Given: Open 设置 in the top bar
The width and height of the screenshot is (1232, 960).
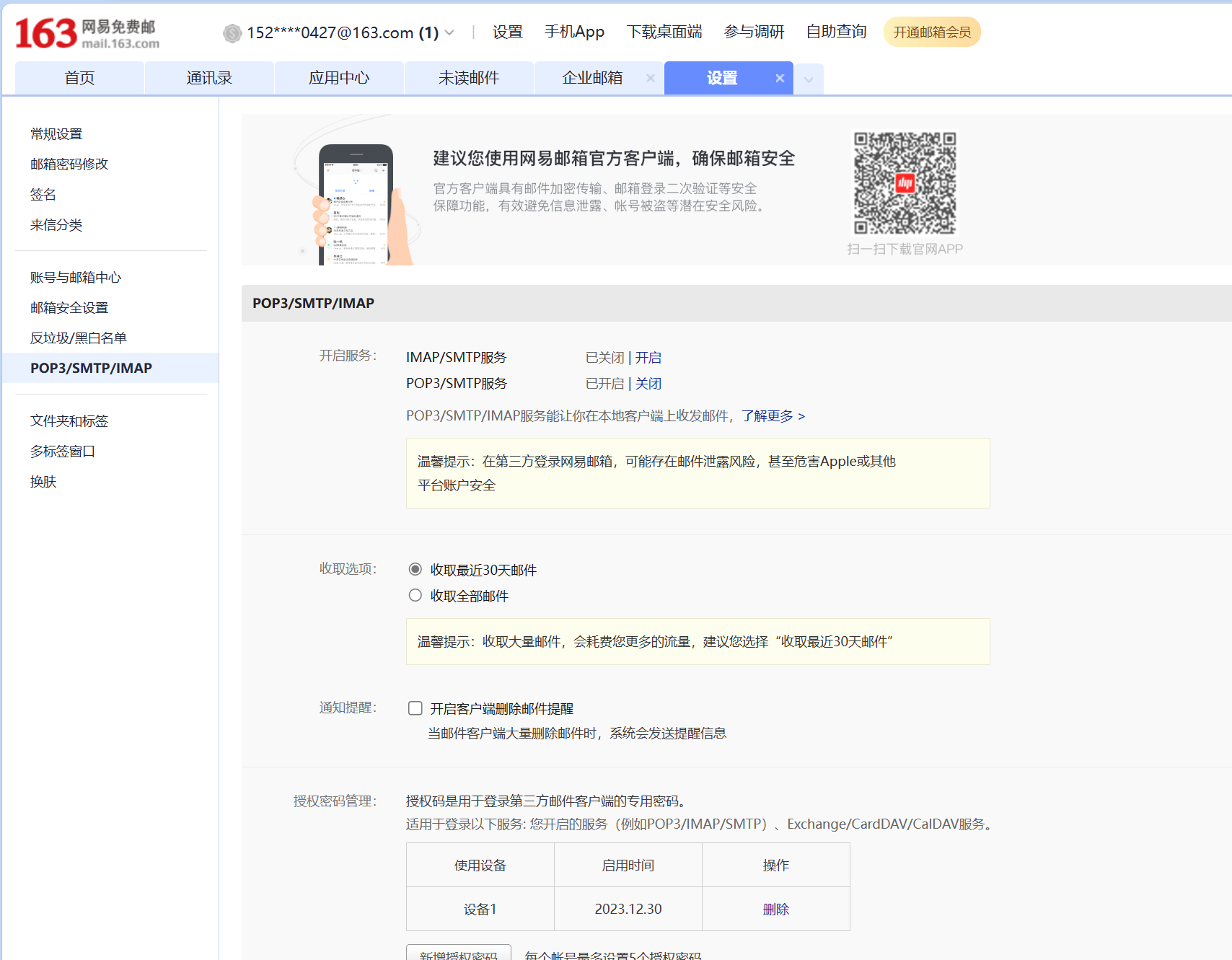Looking at the screenshot, I should [x=507, y=32].
